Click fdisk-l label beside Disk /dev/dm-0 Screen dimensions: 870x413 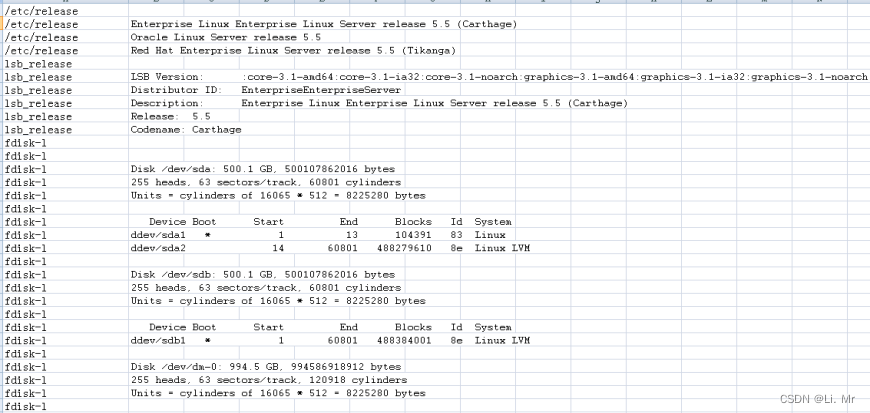tap(26, 366)
